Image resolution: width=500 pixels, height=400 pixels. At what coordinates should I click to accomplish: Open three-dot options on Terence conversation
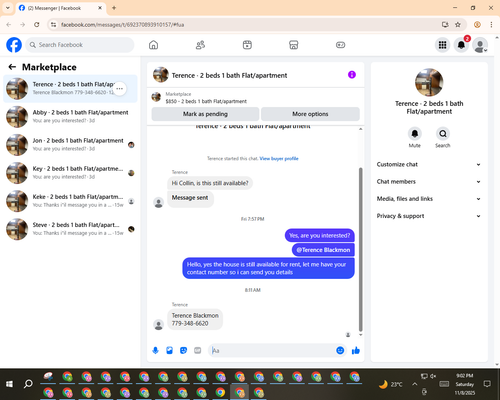(120, 89)
